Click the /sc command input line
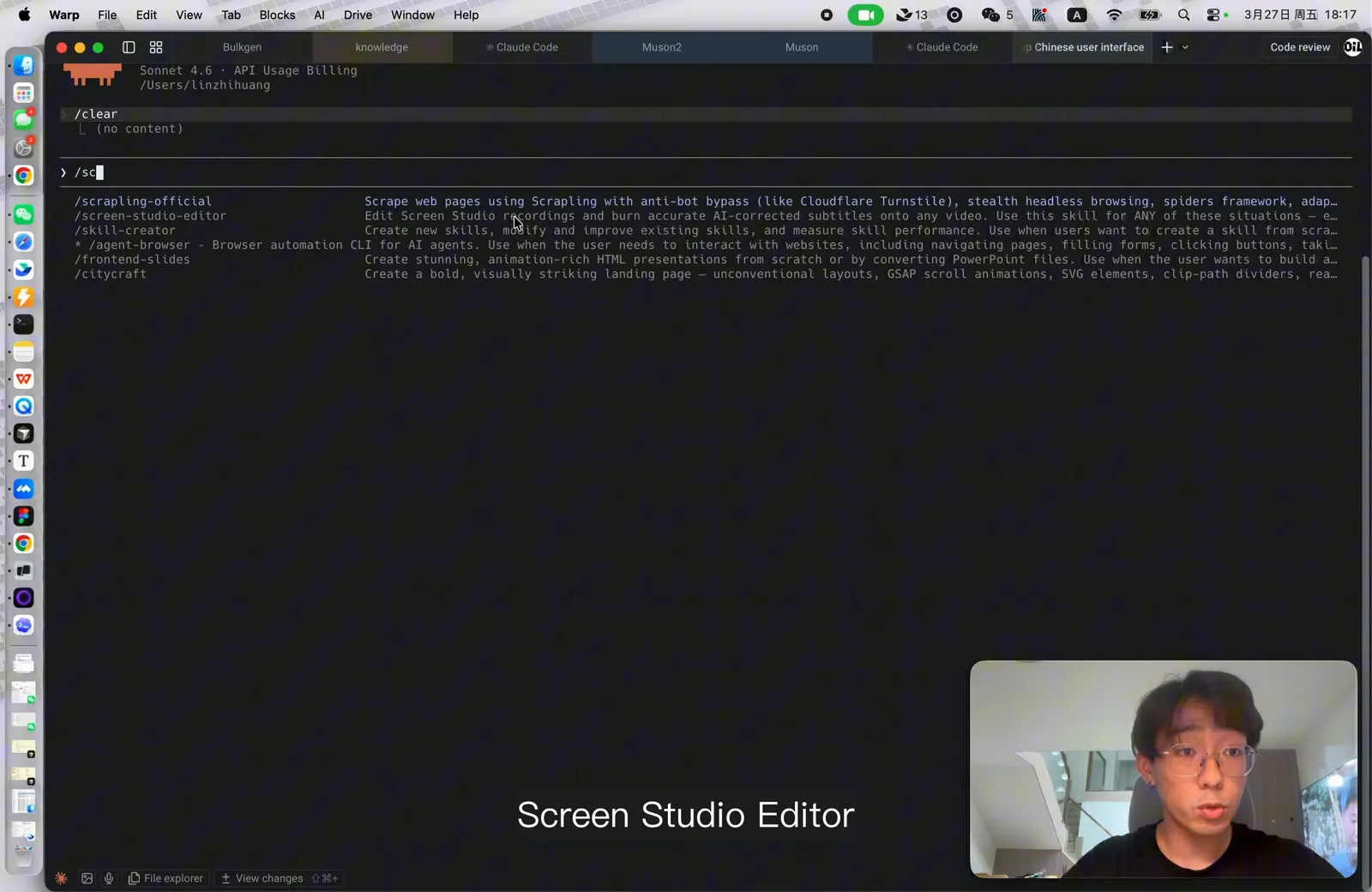The image size is (1372, 892). pos(705,172)
